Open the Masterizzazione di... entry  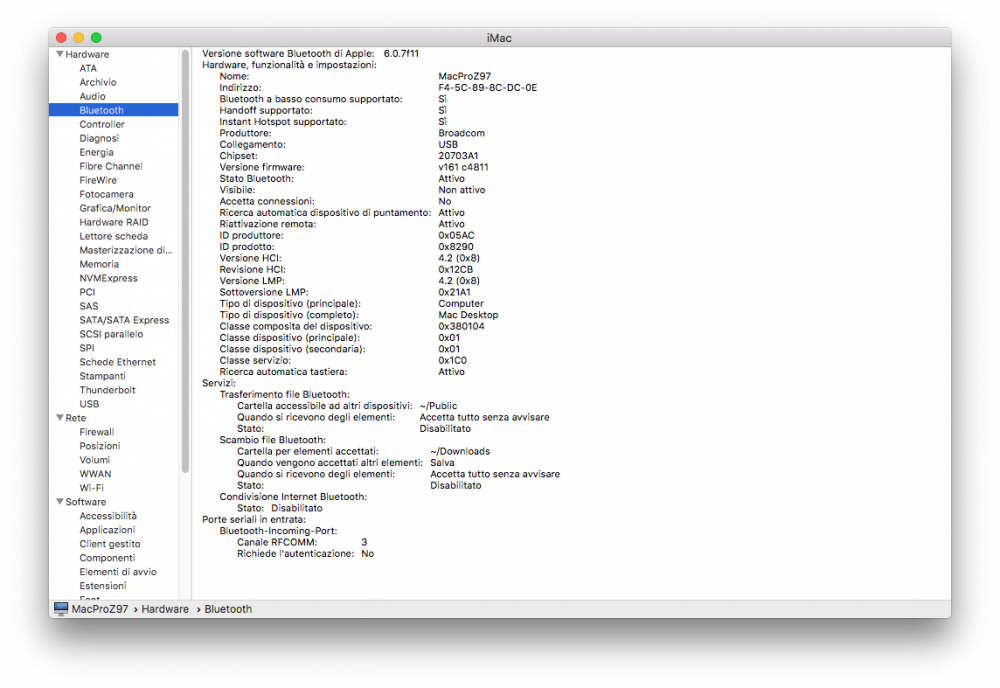pos(126,251)
